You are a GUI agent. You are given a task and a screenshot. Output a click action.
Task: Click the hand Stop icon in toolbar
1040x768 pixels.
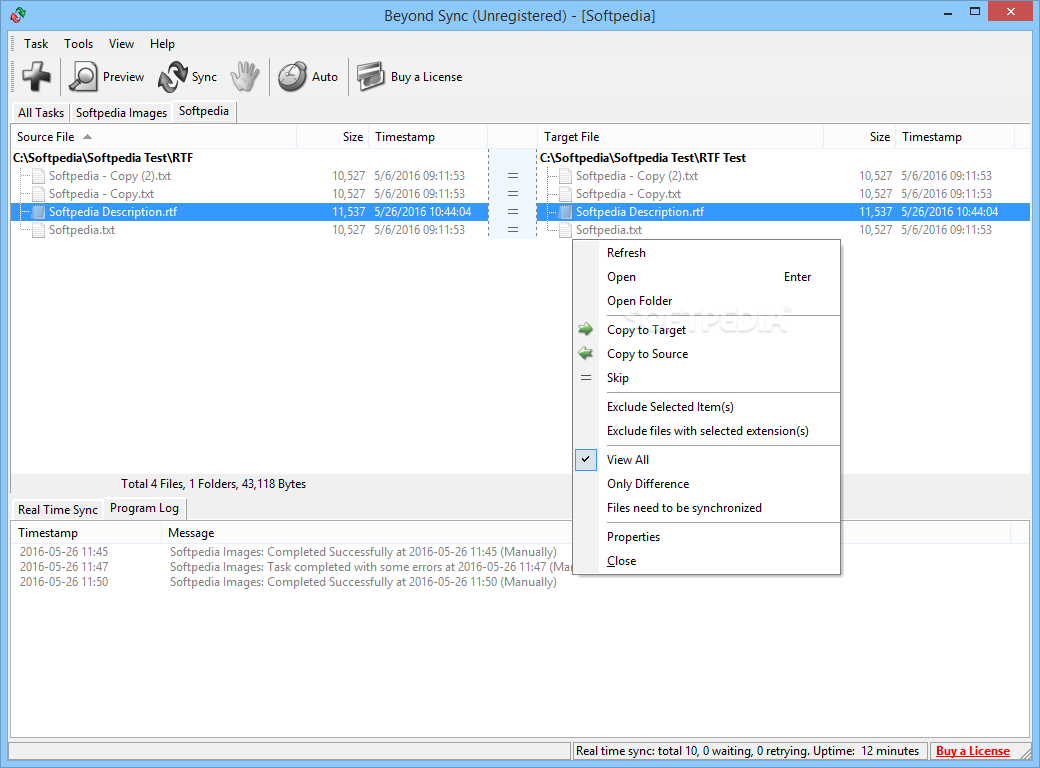point(245,77)
